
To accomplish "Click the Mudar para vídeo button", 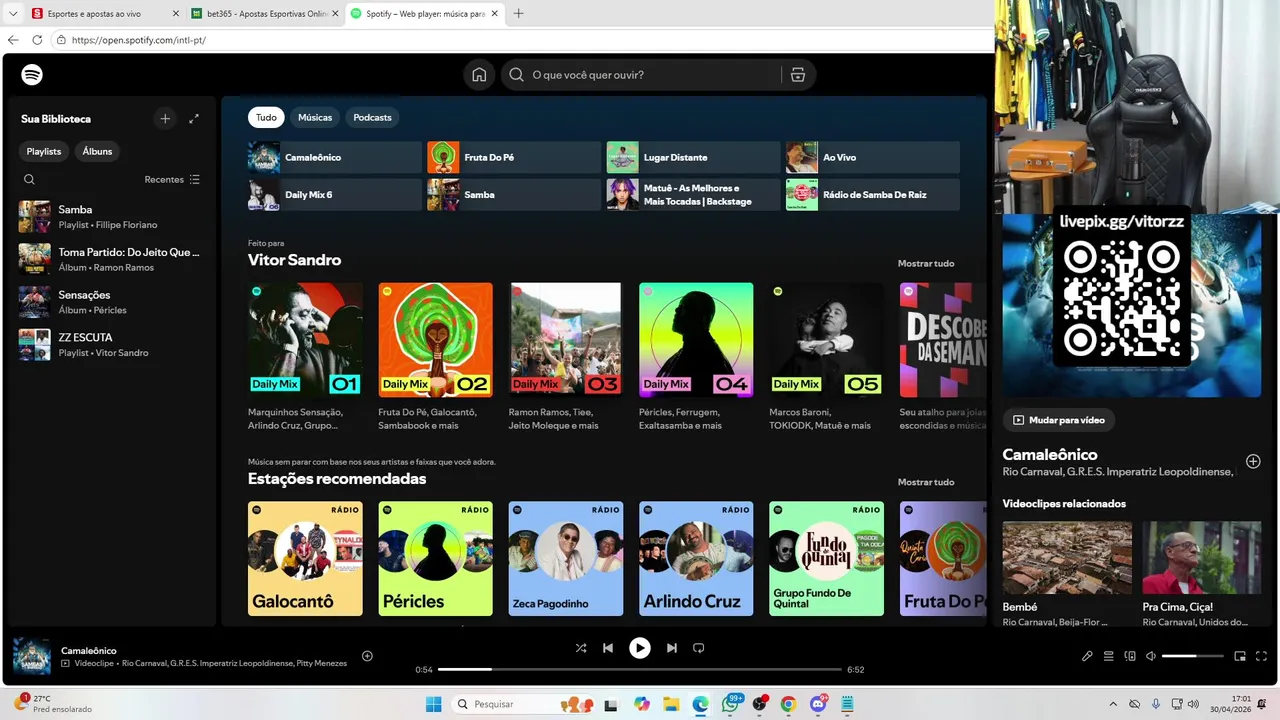I will 1060,421.
